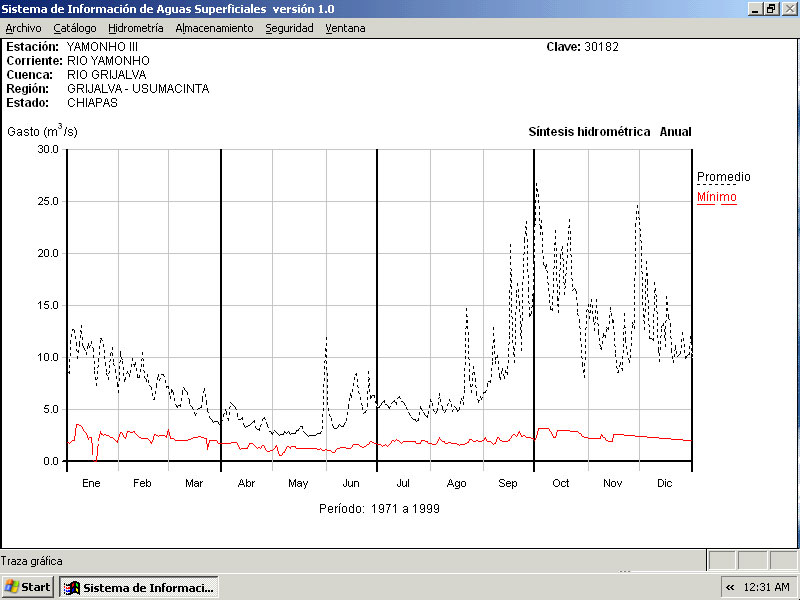
Task: Click the Período 1971 a 1999 caption
Action: pos(379,508)
